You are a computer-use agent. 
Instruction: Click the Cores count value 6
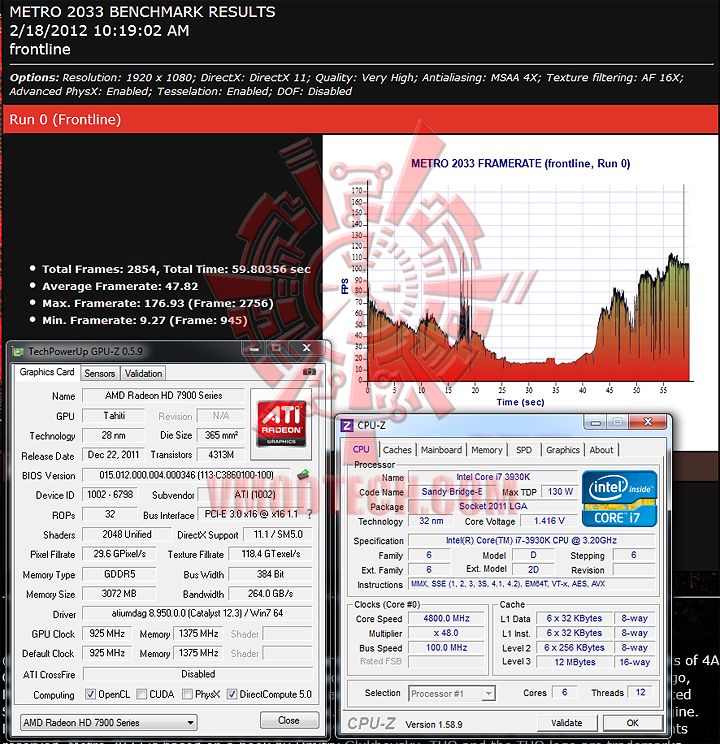point(564,692)
